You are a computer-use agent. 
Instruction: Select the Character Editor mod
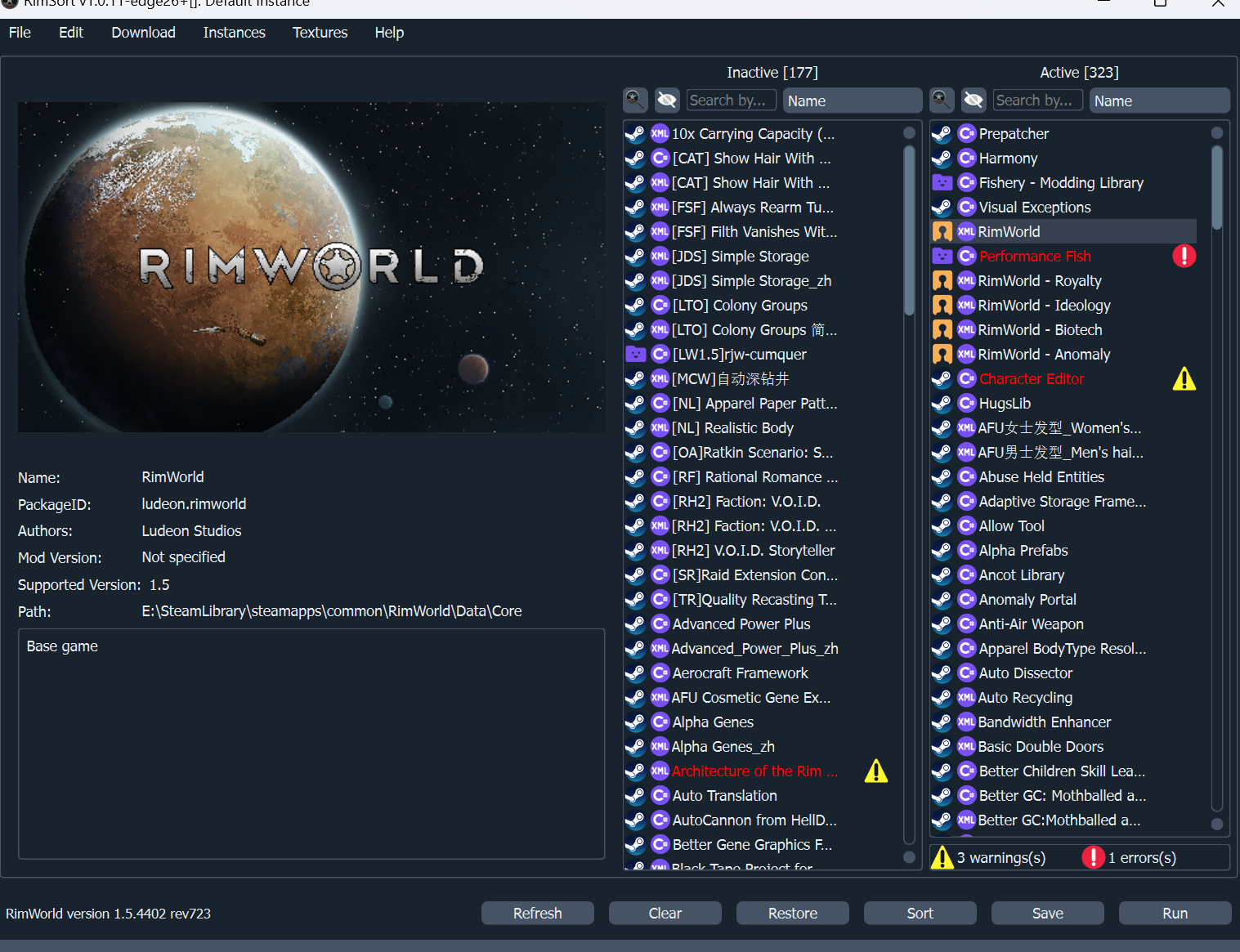click(x=1063, y=378)
